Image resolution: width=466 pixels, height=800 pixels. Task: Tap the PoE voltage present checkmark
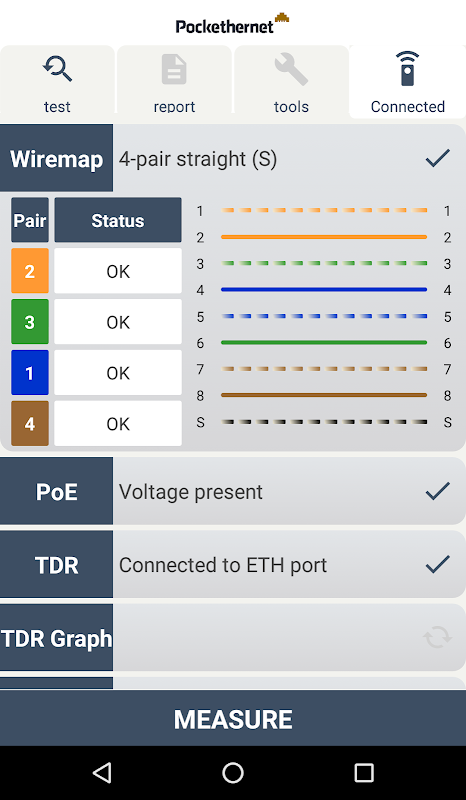coord(437,491)
